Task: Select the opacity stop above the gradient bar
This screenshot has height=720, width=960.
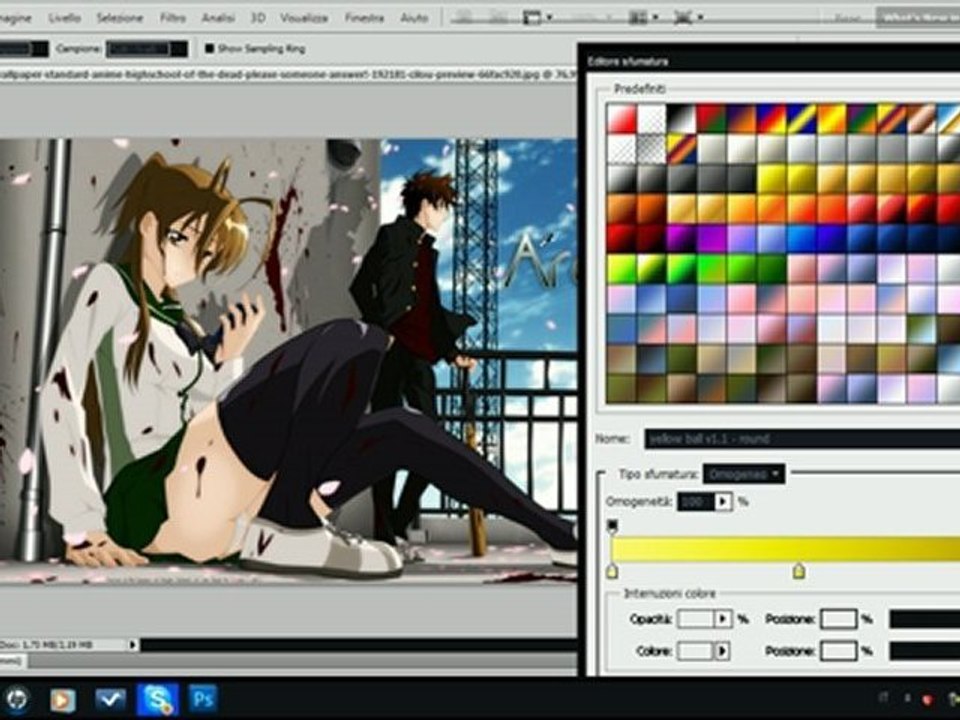Action: click(x=612, y=525)
